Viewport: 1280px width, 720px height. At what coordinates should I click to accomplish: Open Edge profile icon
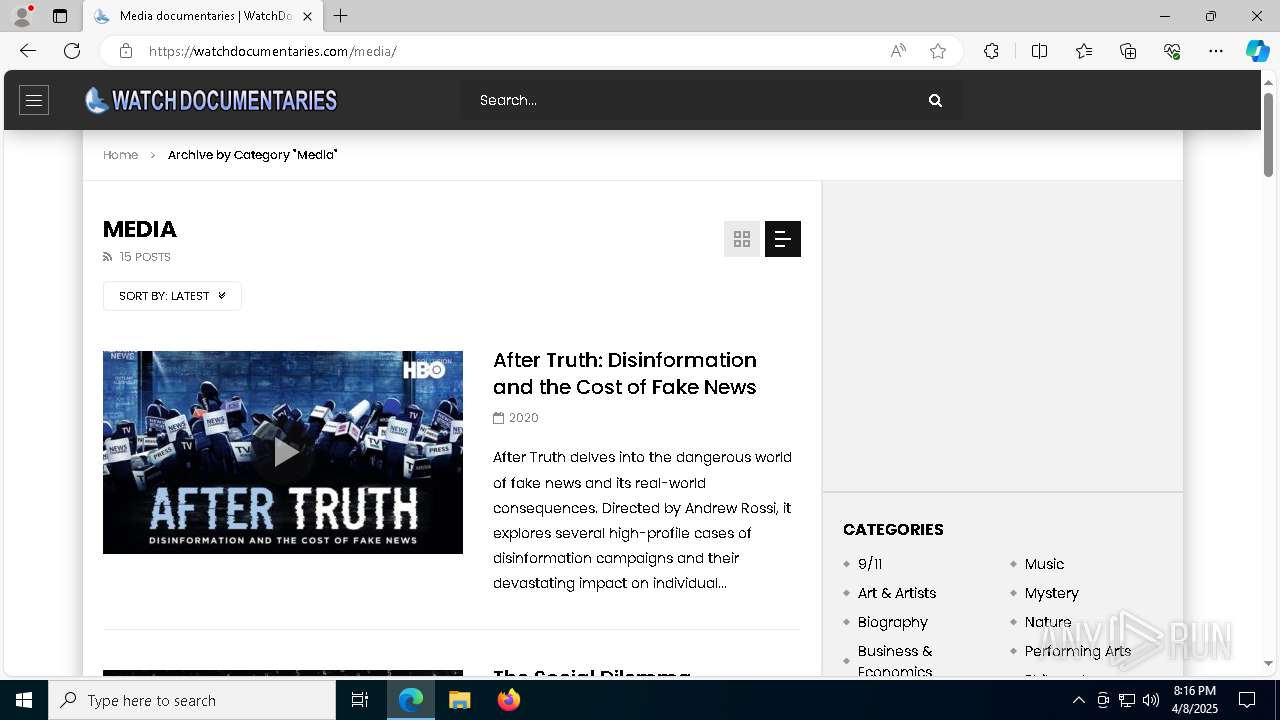coord(22,16)
